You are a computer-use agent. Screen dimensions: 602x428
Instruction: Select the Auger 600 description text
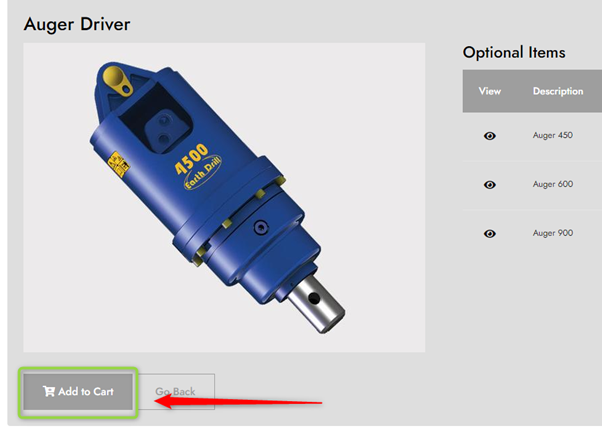click(552, 185)
